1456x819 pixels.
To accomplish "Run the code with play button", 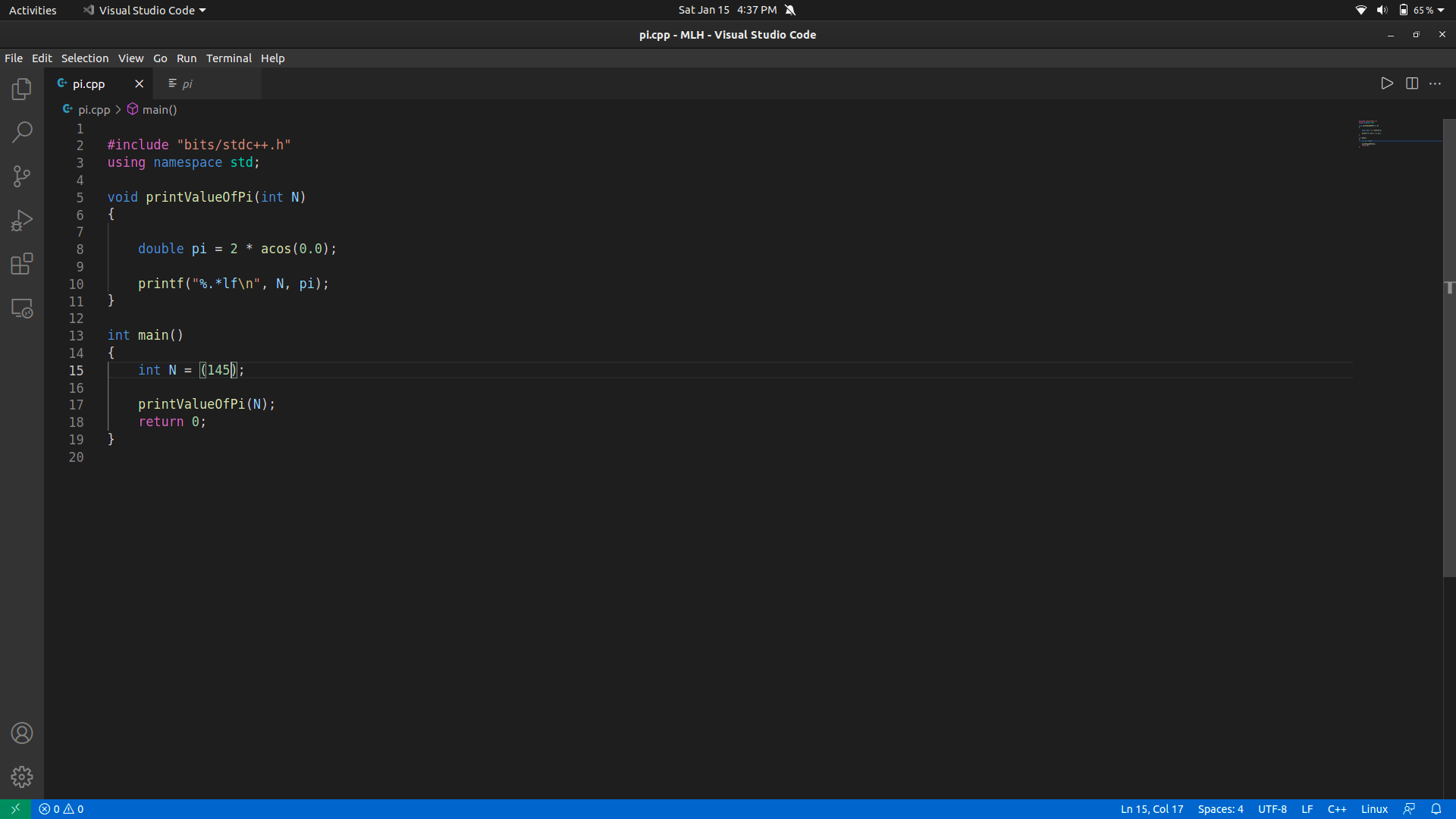I will [x=1387, y=83].
